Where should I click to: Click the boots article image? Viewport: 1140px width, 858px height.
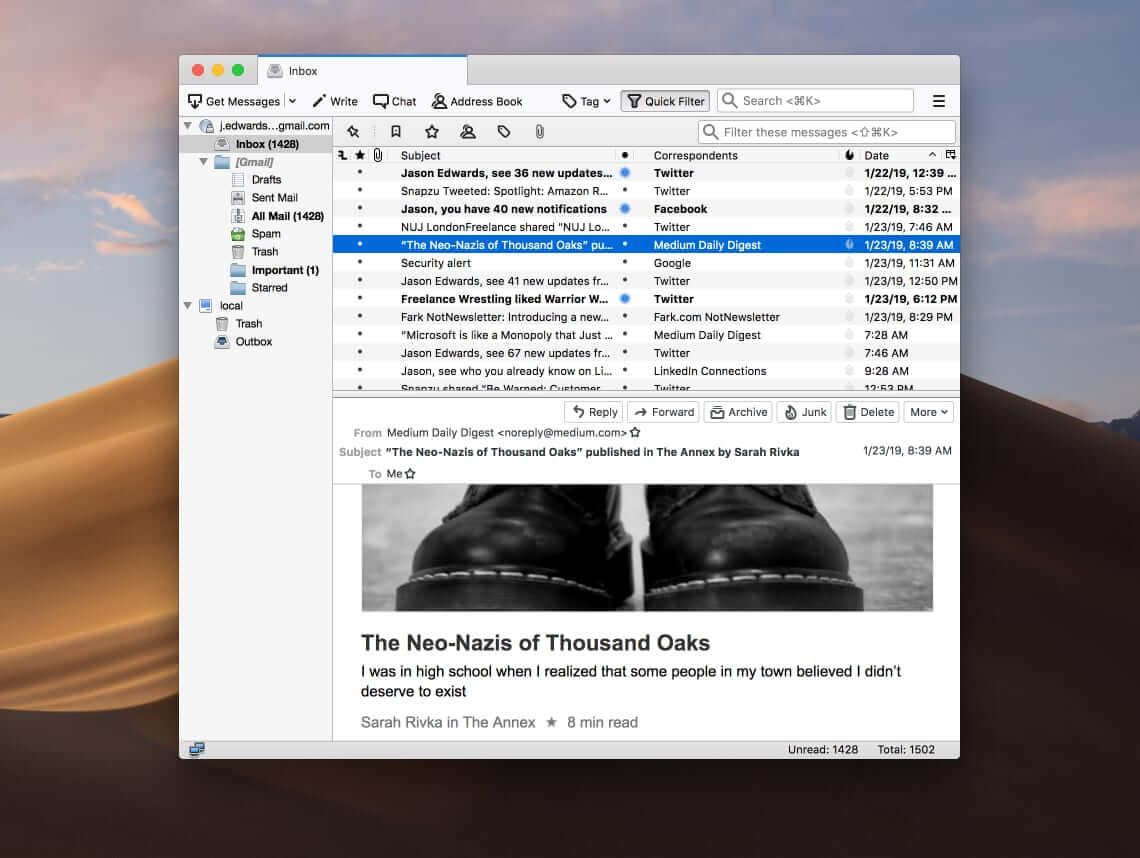647,548
